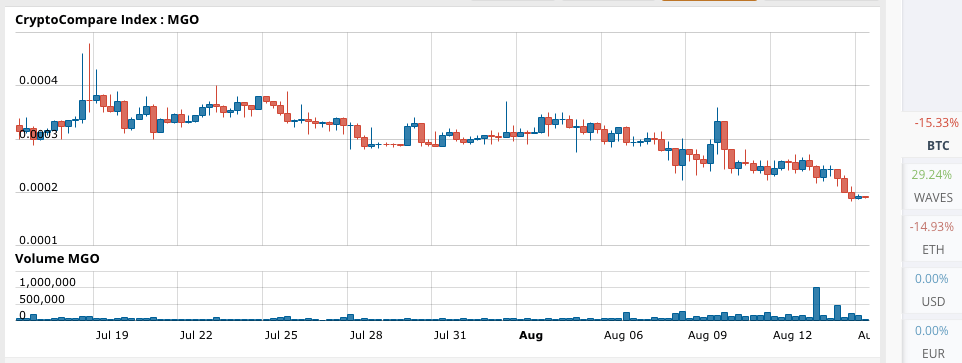Screen dimensions: 962x363
Task: Click the Aug 09 date label
Action: tap(707, 335)
